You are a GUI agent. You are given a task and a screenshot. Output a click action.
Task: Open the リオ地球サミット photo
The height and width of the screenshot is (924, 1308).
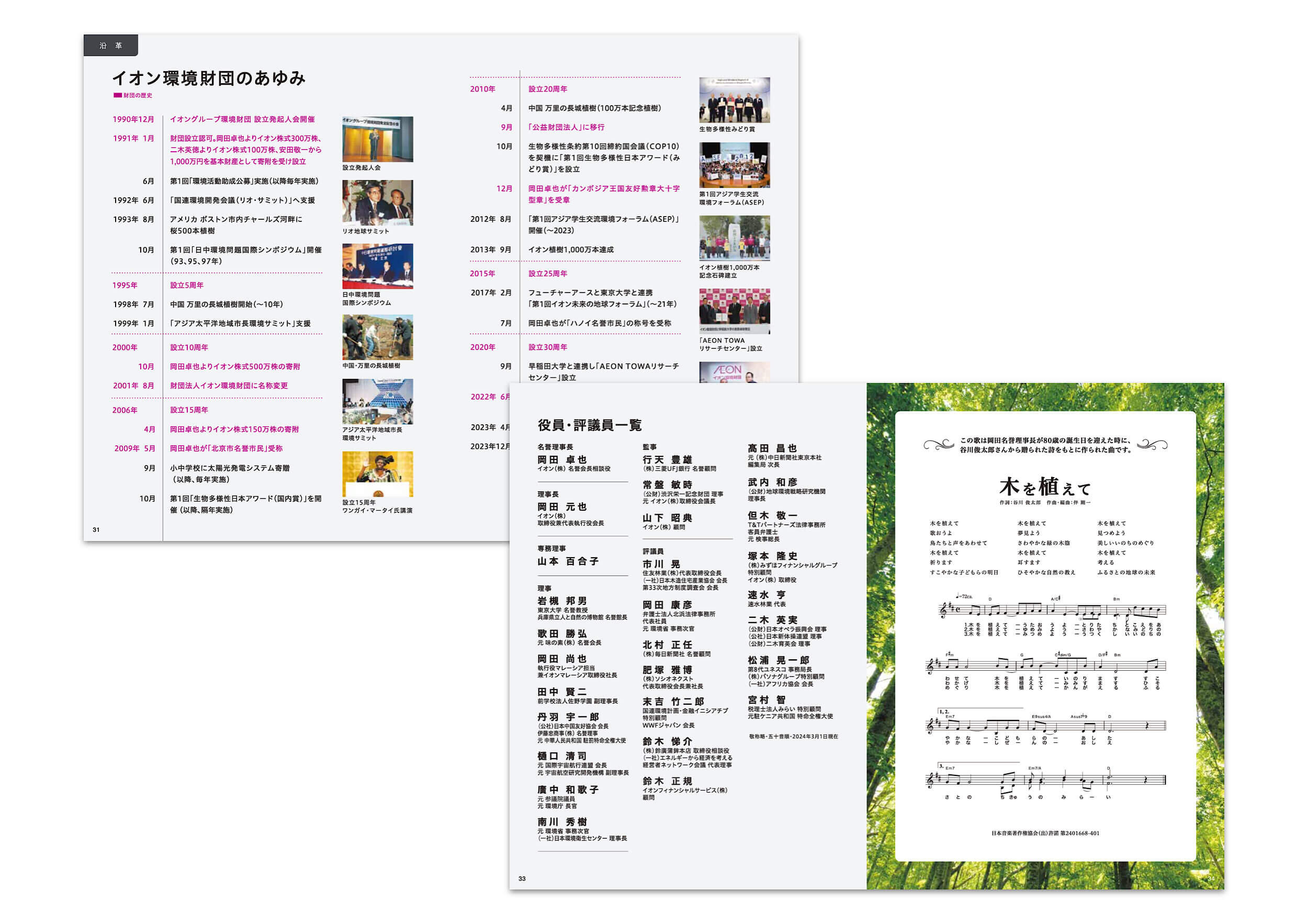[378, 203]
